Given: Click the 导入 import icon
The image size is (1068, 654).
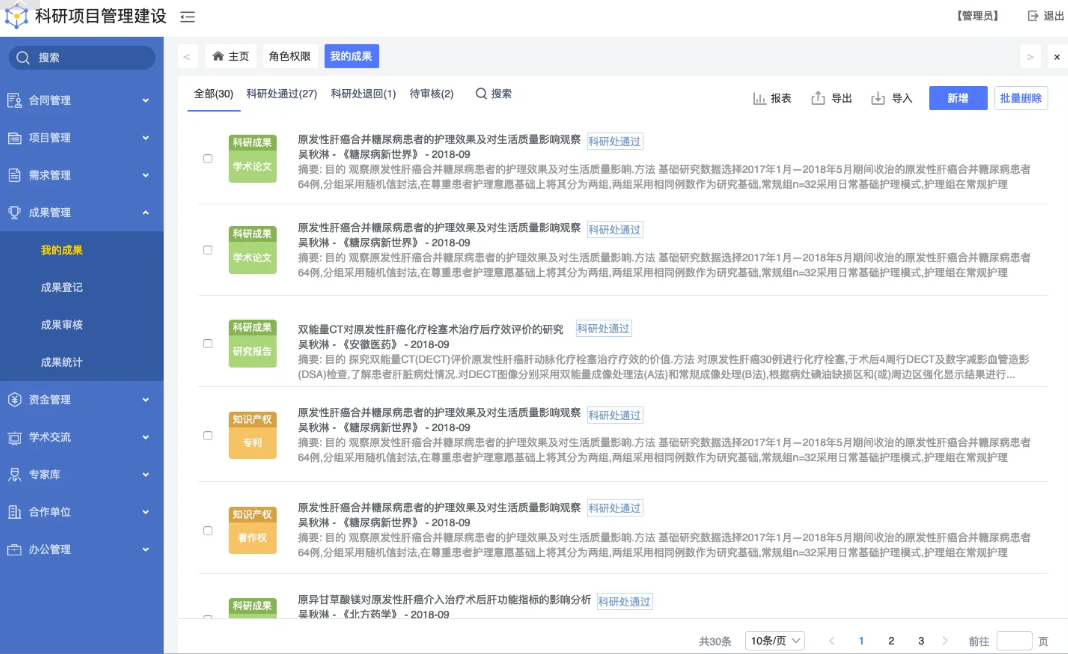Looking at the screenshot, I should pos(878,99).
